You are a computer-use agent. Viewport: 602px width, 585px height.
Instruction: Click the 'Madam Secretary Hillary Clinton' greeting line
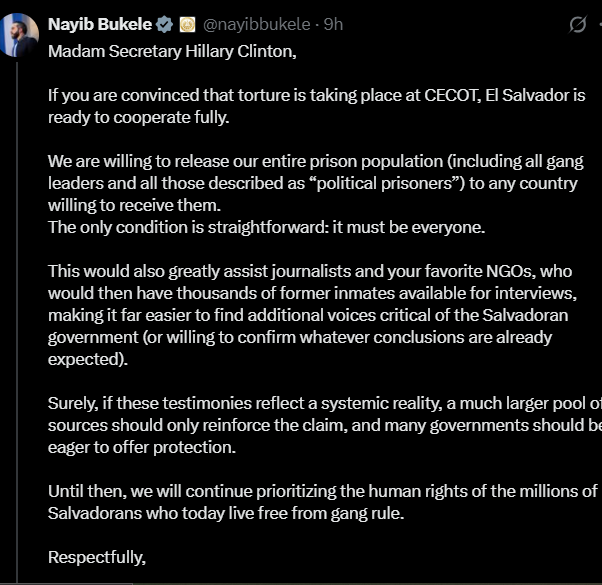[x=172, y=52]
